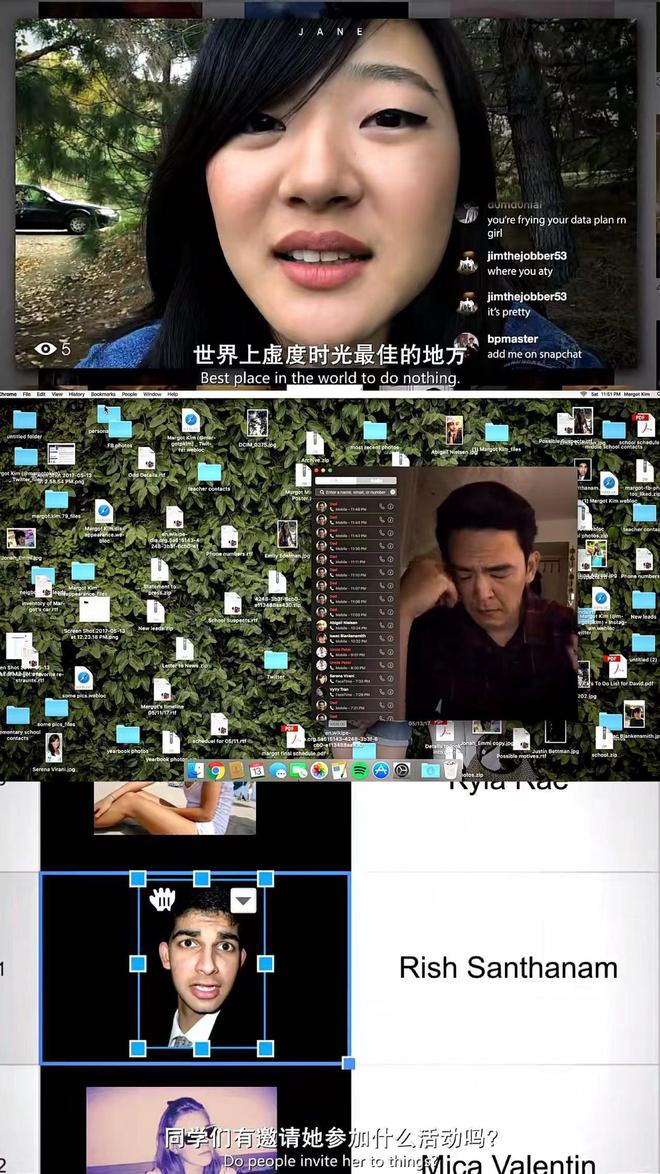
Task: Select 'To Do List for David.pdf'
Action: [618, 666]
